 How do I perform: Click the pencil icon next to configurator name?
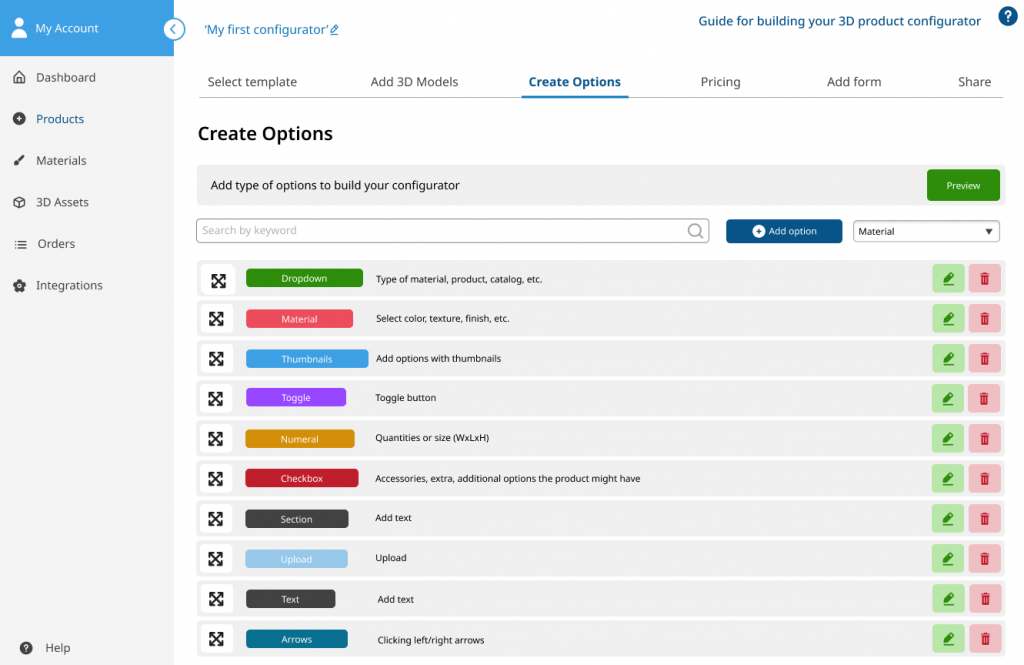click(334, 29)
